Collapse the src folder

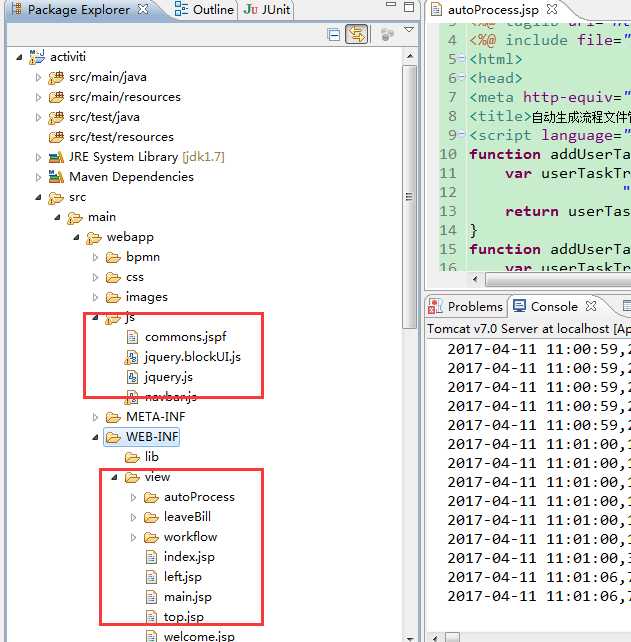tap(38, 197)
